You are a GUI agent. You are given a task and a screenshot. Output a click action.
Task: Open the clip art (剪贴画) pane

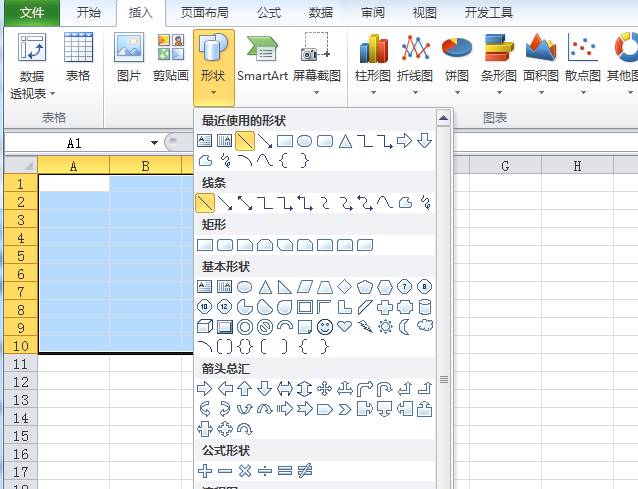click(x=171, y=57)
